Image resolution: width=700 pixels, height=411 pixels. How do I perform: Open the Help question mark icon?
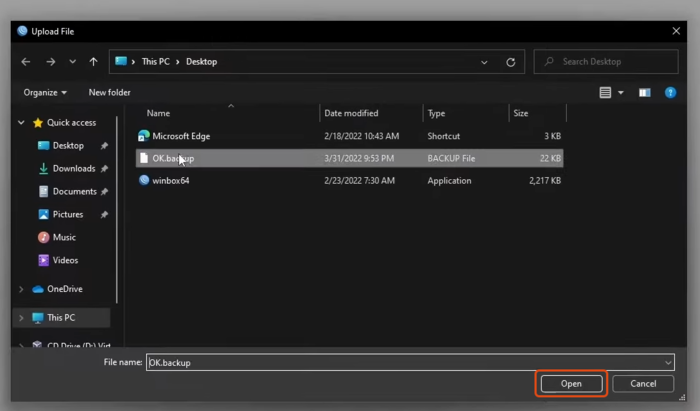coord(671,93)
